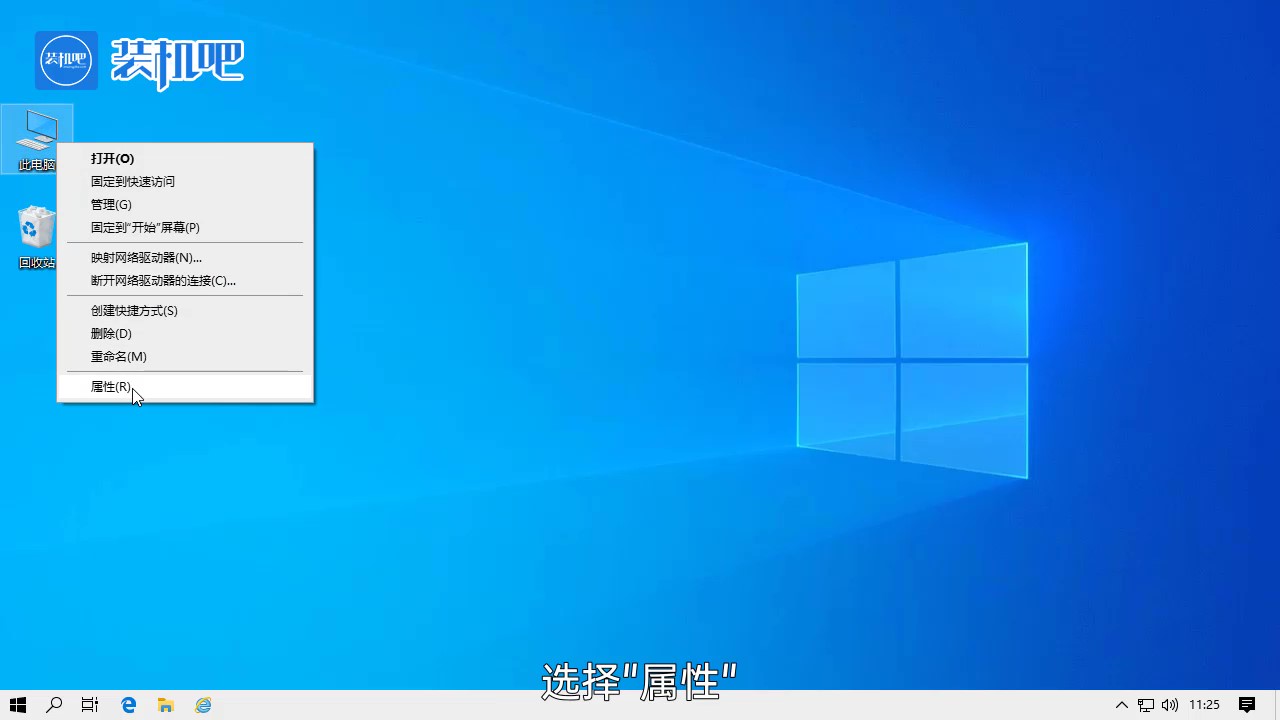
Task: Expand hidden icons in the system tray
Action: coord(1121,705)
